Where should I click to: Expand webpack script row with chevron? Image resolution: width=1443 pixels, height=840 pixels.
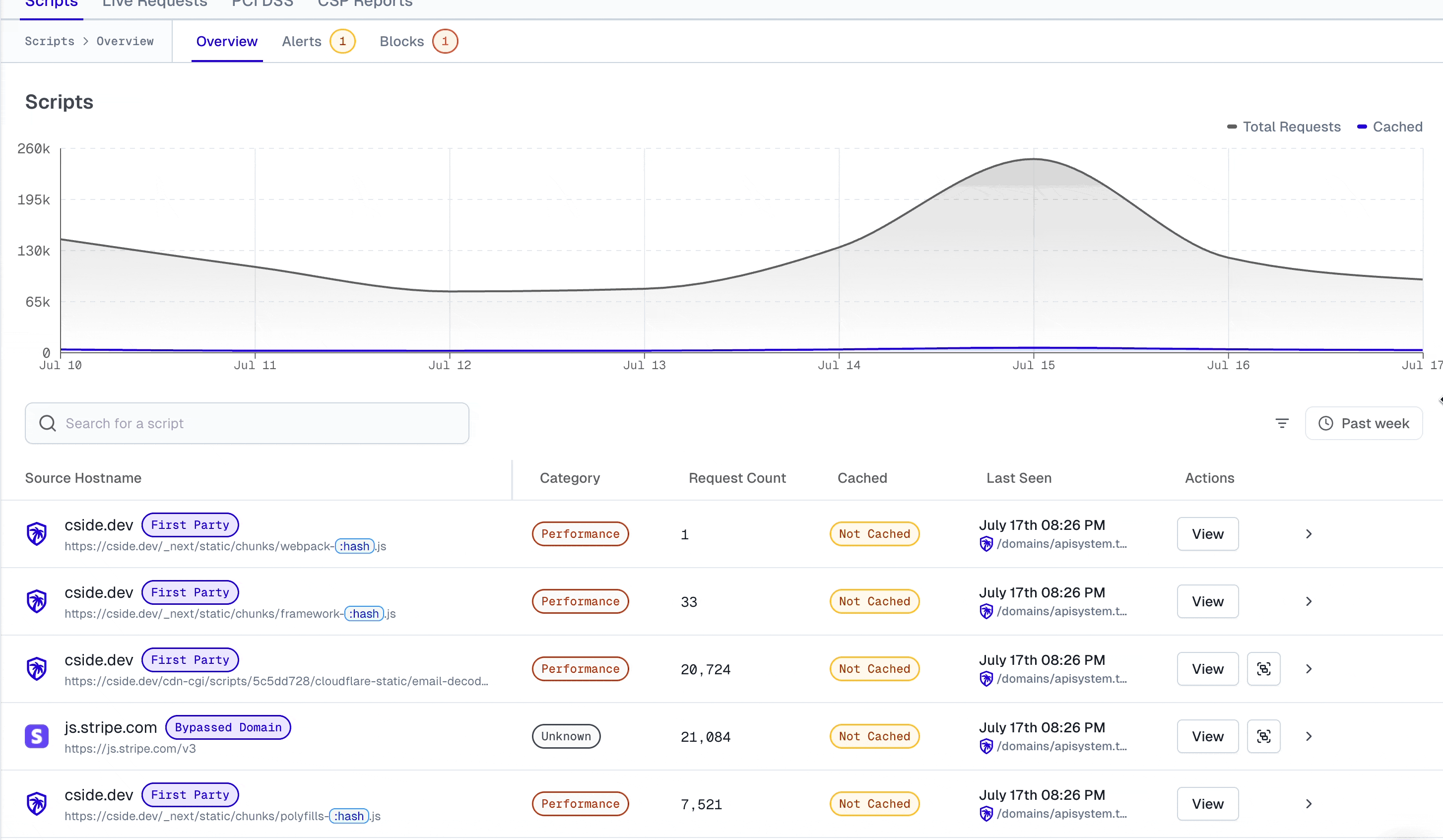tap(1309, 534)
